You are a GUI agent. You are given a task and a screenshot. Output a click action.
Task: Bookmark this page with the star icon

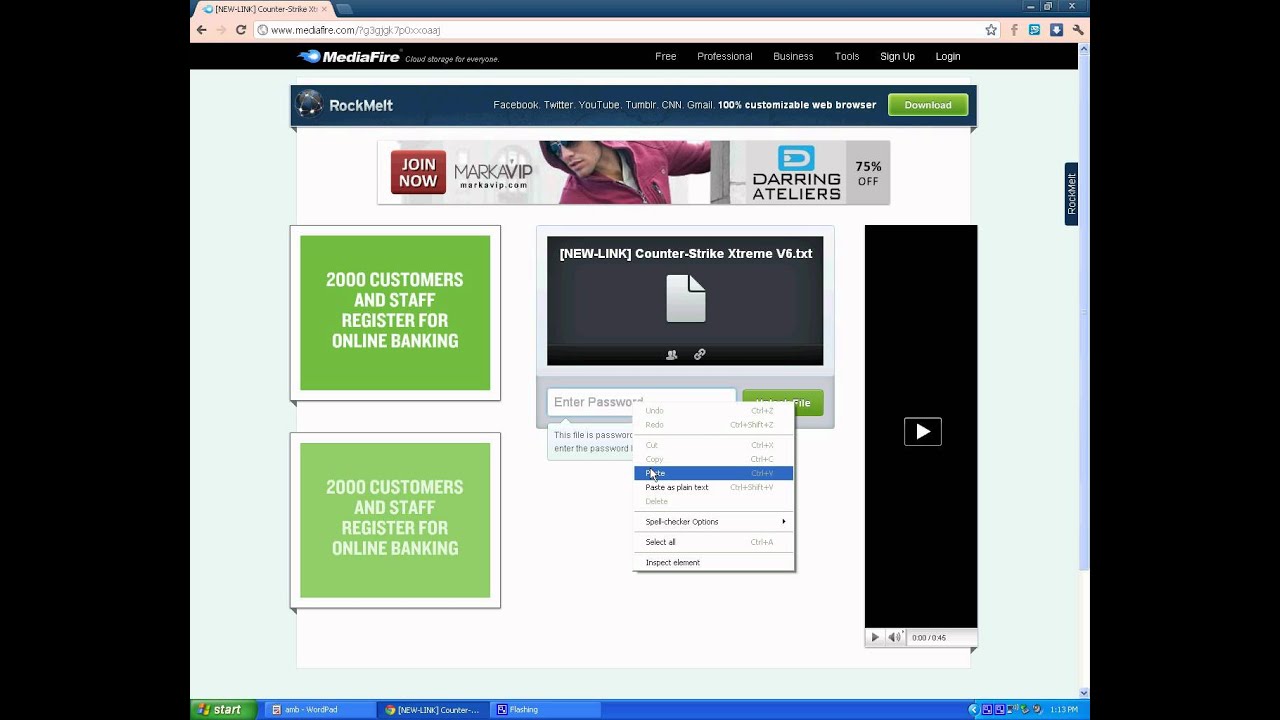click(x=991, y=30)
